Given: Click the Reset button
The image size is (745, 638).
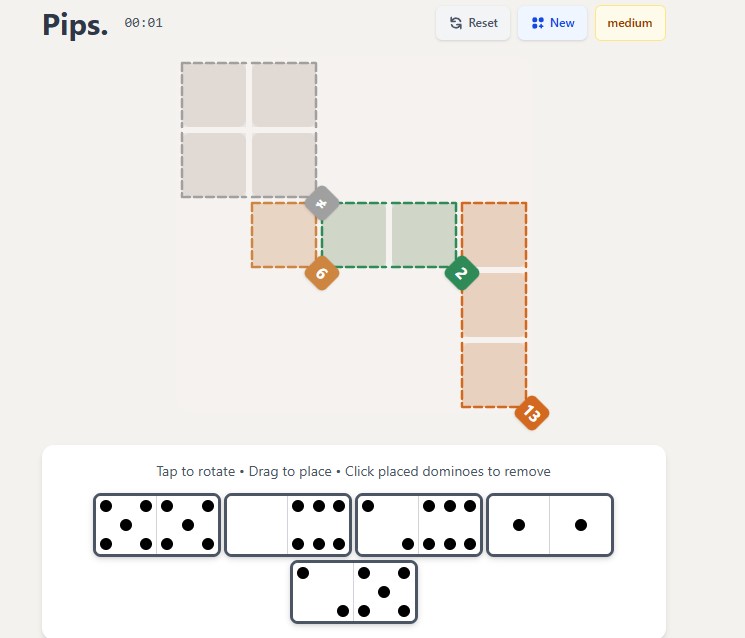Looking at the screenshot, I should tap(473, 23).
